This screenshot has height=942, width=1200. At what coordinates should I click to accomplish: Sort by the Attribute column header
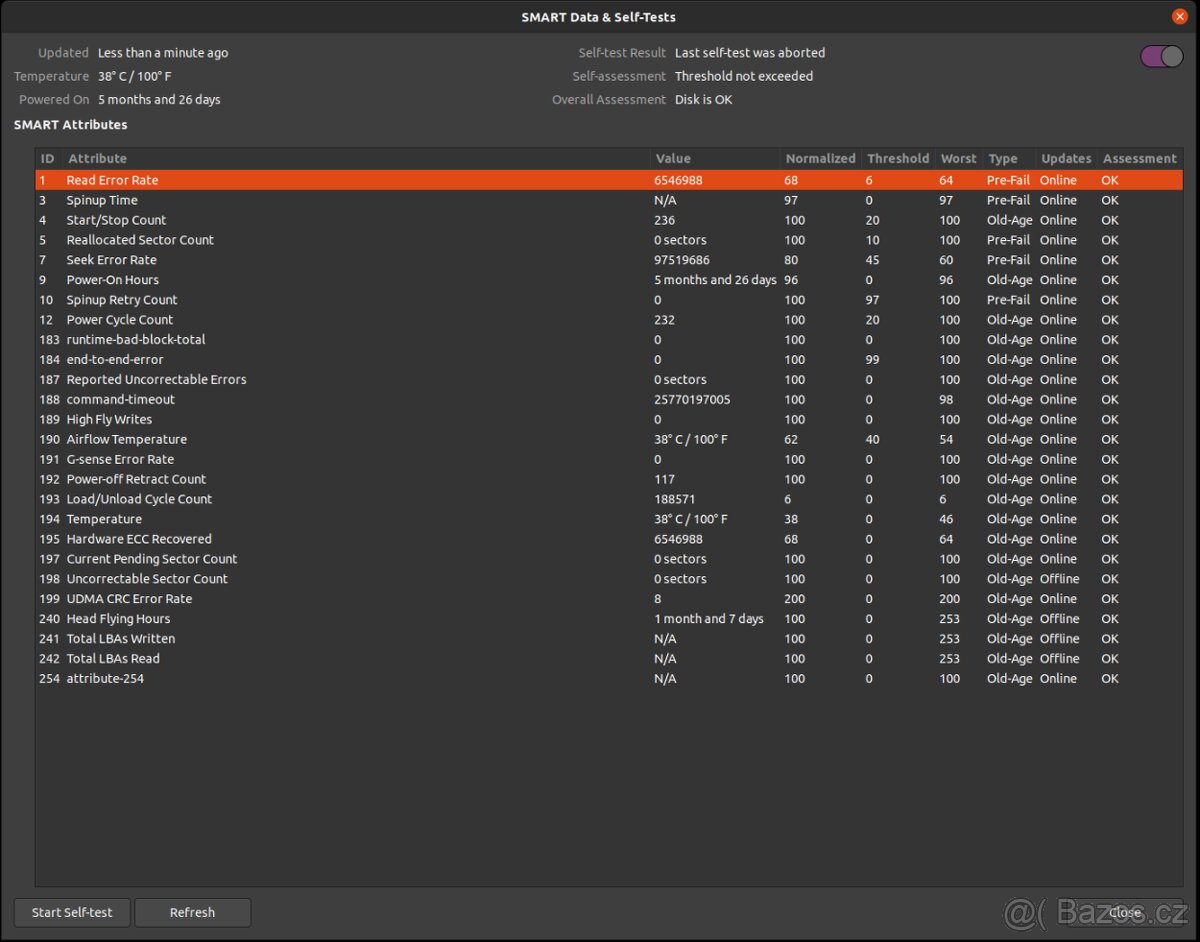97,159
